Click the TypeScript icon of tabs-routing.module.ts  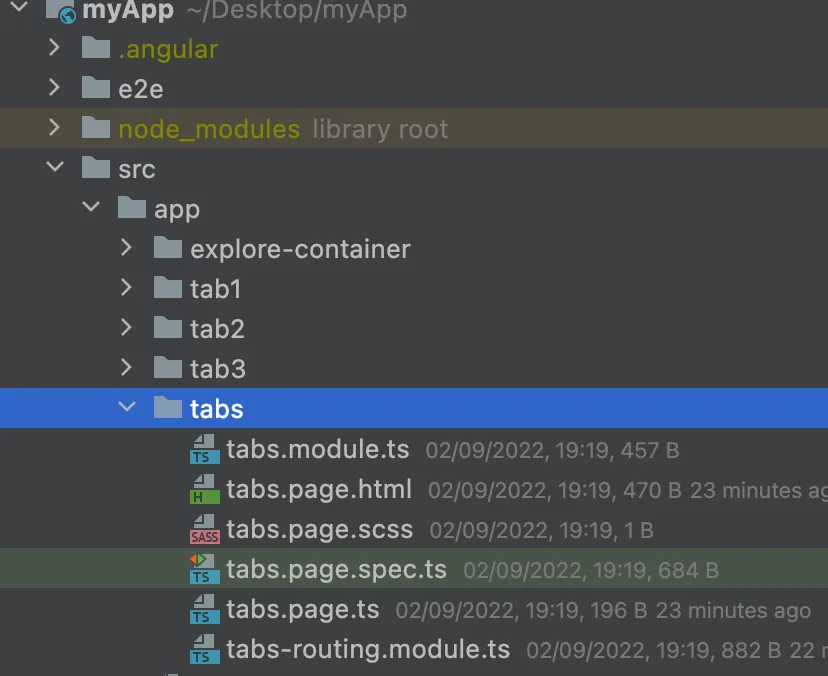(204, 649)
